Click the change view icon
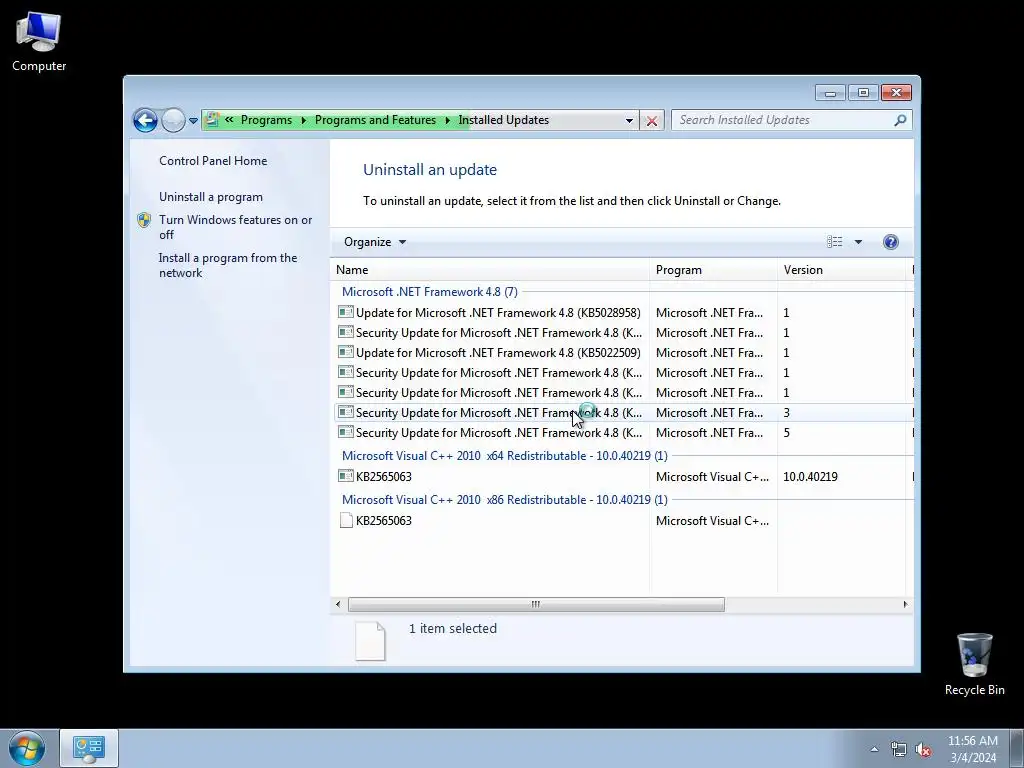Screen dimensions: 1024x768 [x=835, y=242]
